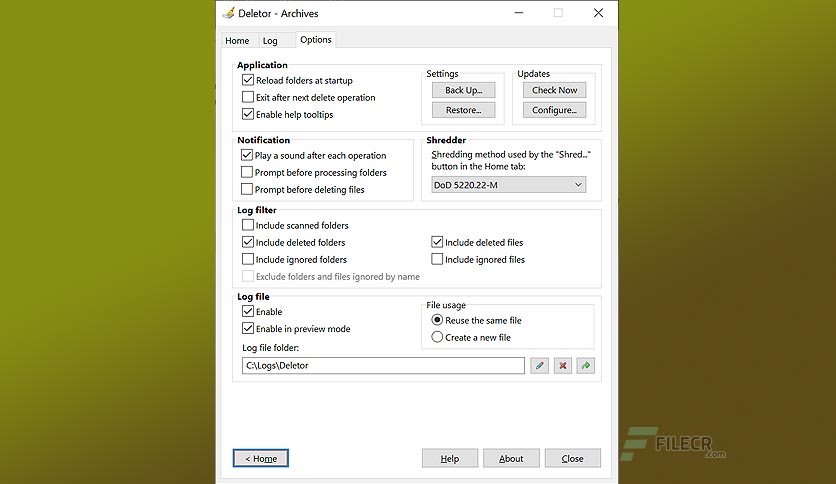Click the pencil edit icon beside log folder

coord(539,366)
